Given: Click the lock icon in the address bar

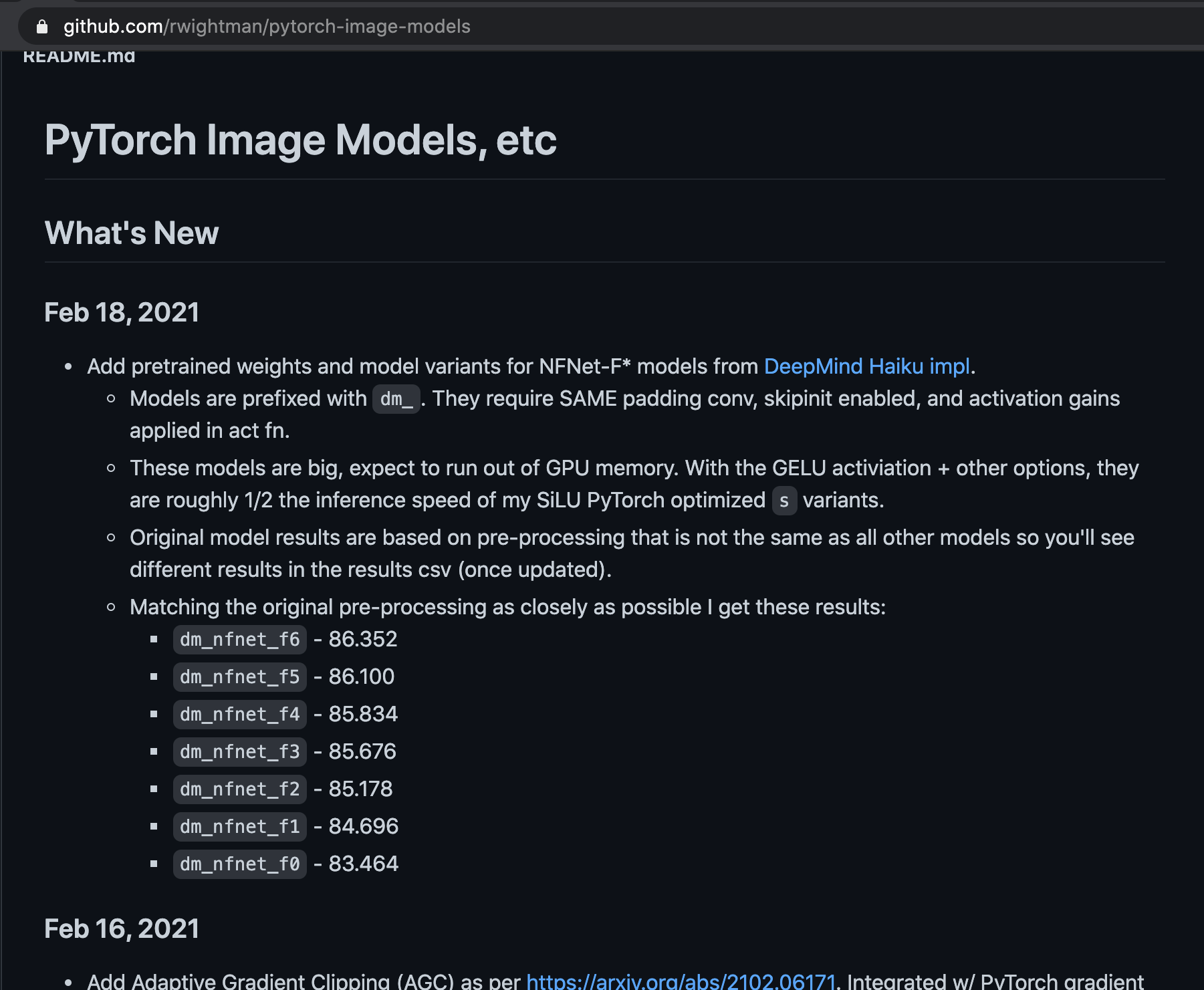Looking at the screenshot, I should point(42,27).
